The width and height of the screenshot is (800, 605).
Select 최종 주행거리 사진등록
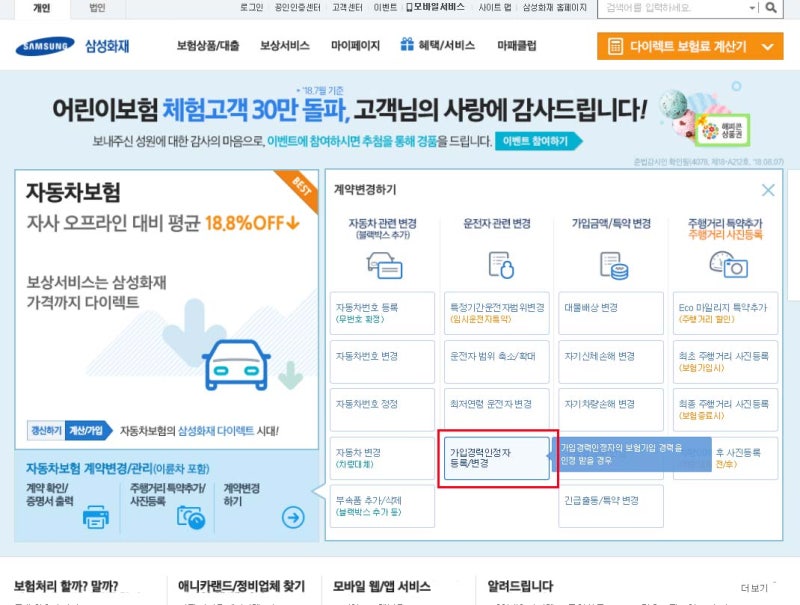(726, 410)
